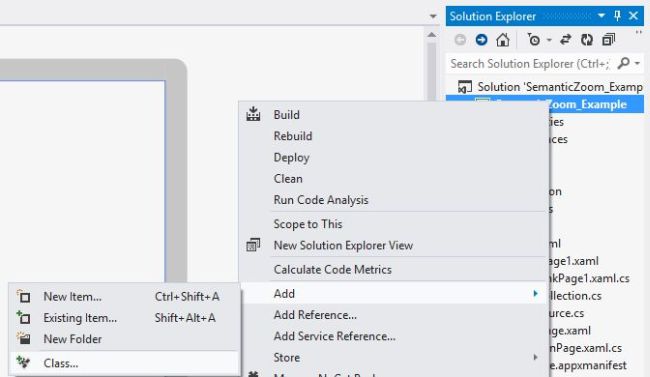The width and height of the screenshot is (650, 377).
Task: Choose Build from the context menu
Action: pos(286,115)
